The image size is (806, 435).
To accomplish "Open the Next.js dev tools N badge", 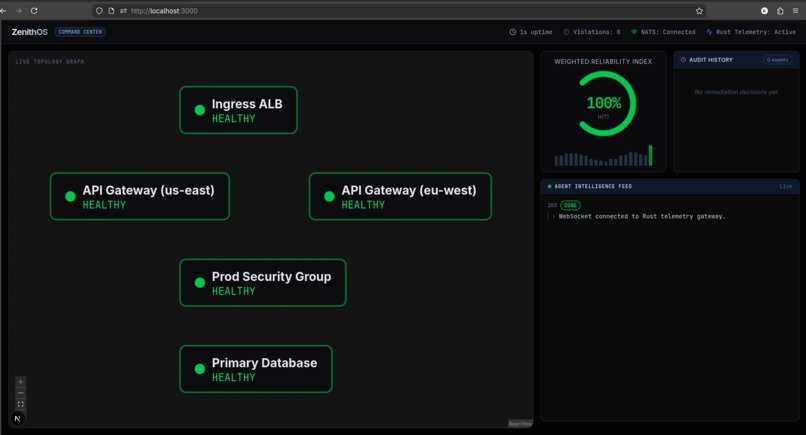I will click(x=17, y=419).
